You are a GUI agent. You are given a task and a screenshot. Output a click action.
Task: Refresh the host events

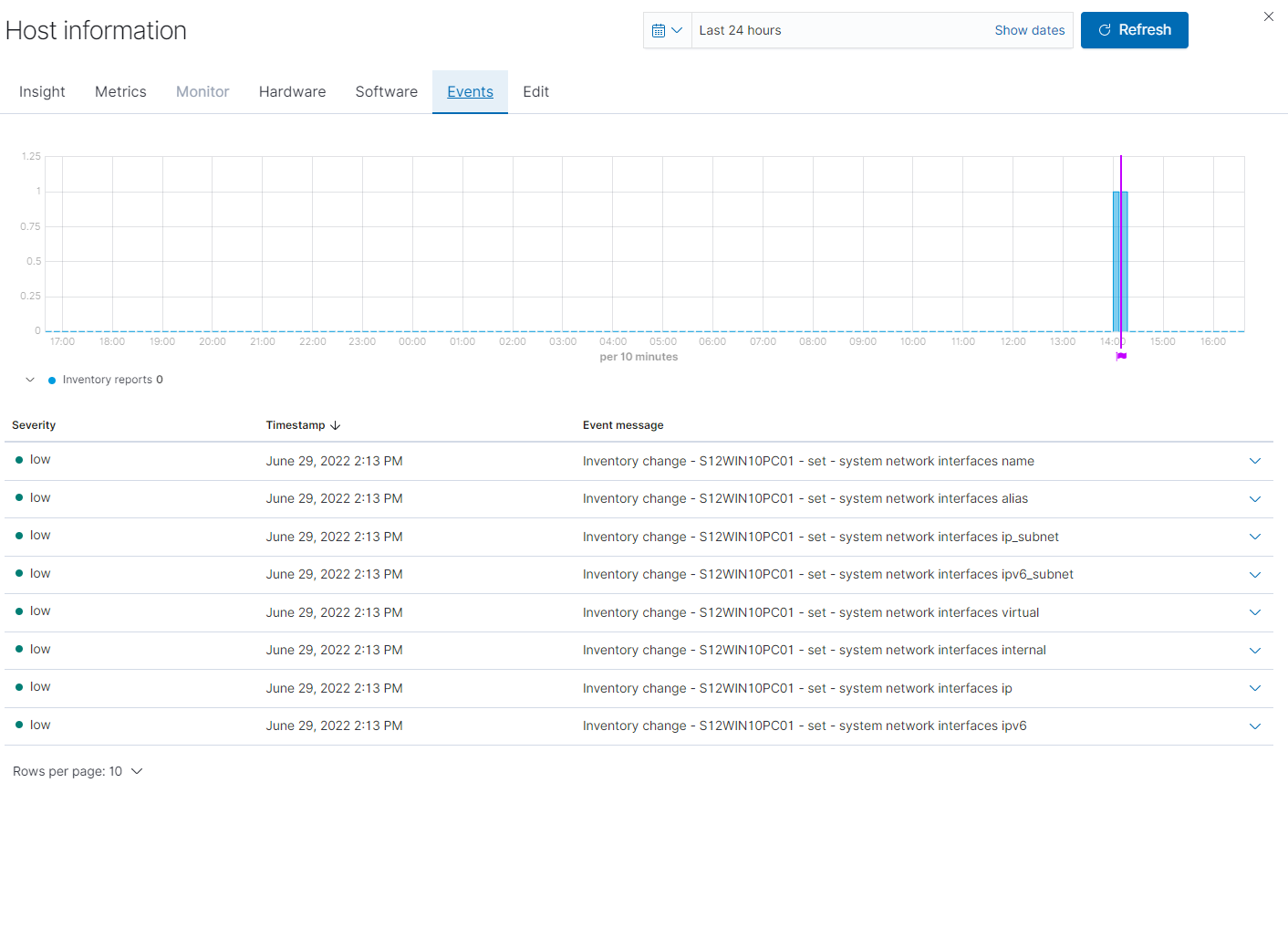coord(1134,30)
